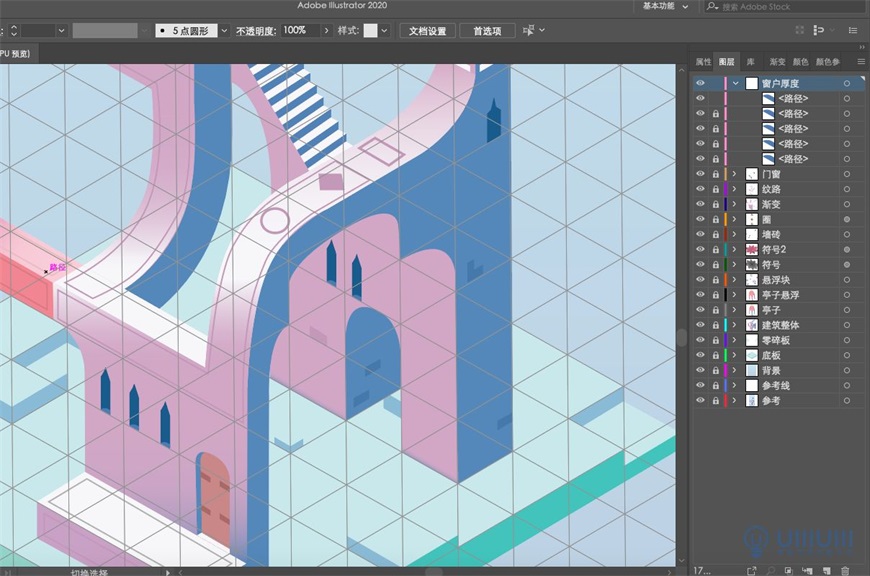Toggle visibility of the 符号2 layer
870x576 pixels.
701,248
